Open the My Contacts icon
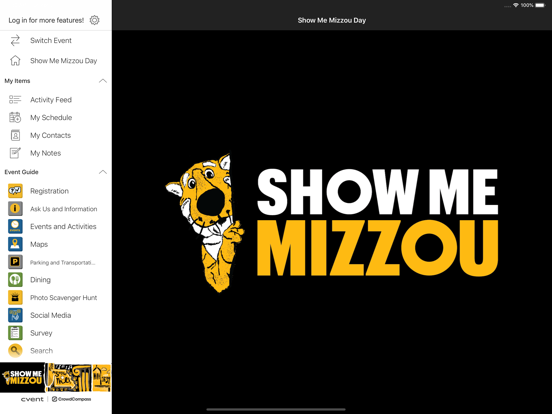Image resolution: width=552 pixels, height=414 pixels. point(15,135)
